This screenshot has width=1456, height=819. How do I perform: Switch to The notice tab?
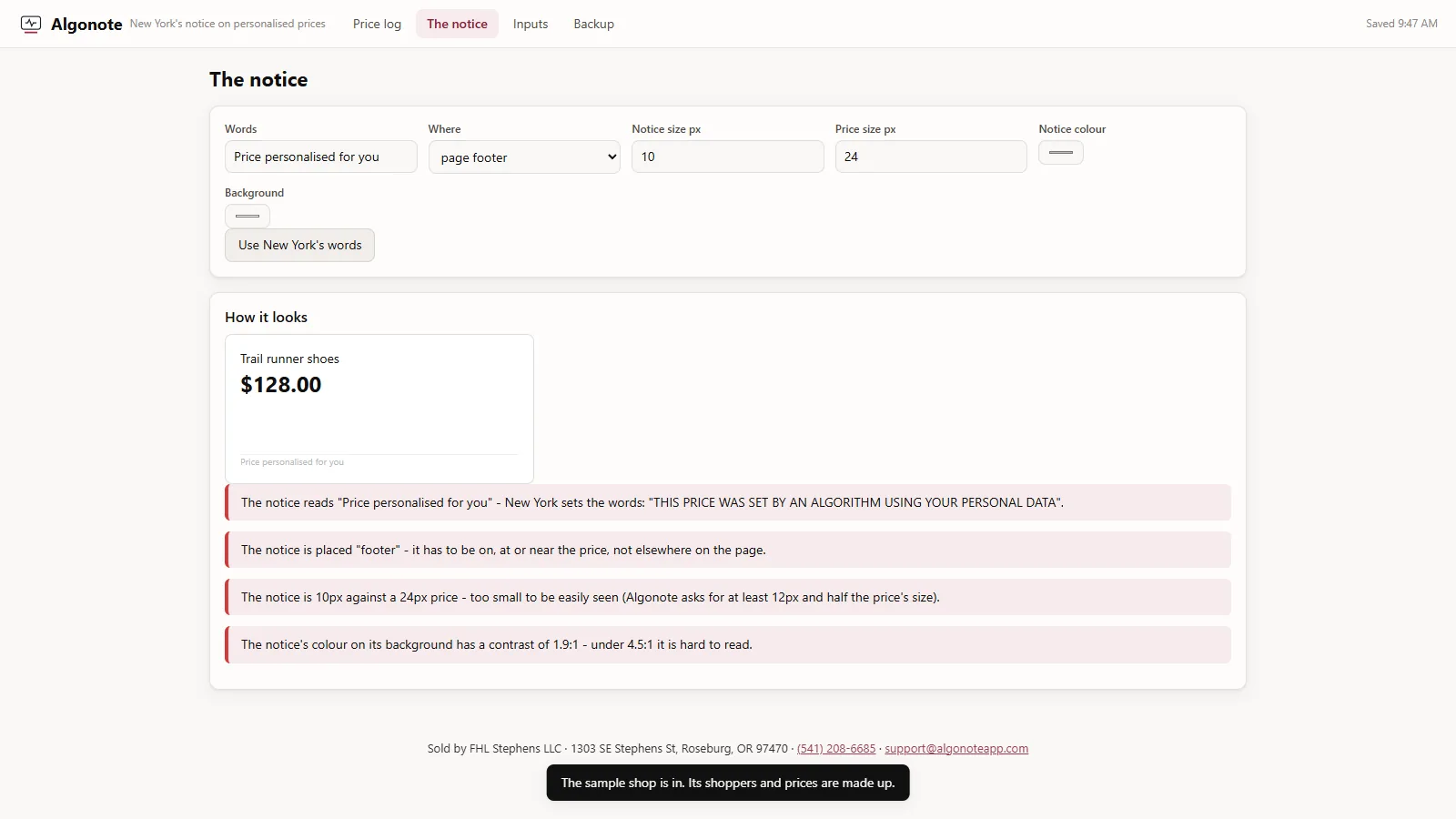[457, 24]
